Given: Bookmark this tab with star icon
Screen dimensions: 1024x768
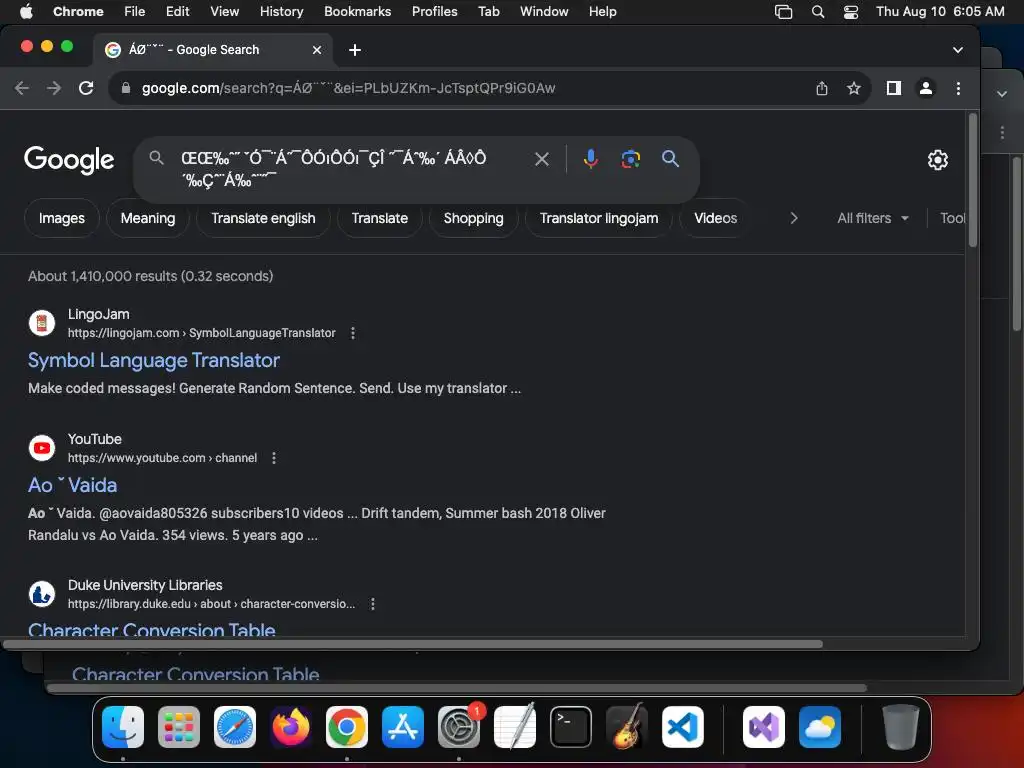Looking at the screenshot, I should (854, 88).
